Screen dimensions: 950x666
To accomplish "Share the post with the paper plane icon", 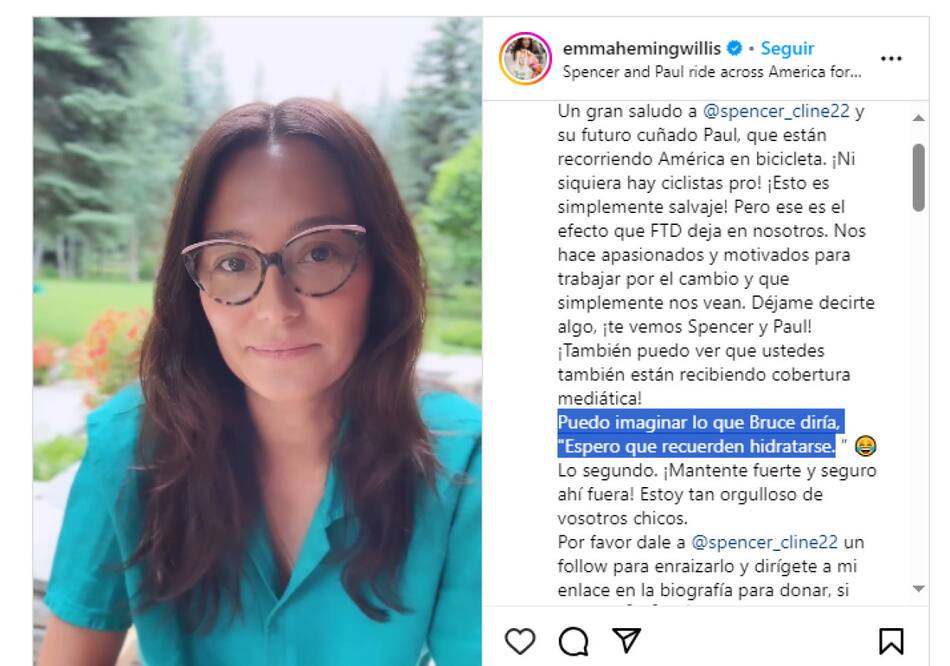I will tap(626, 641).
